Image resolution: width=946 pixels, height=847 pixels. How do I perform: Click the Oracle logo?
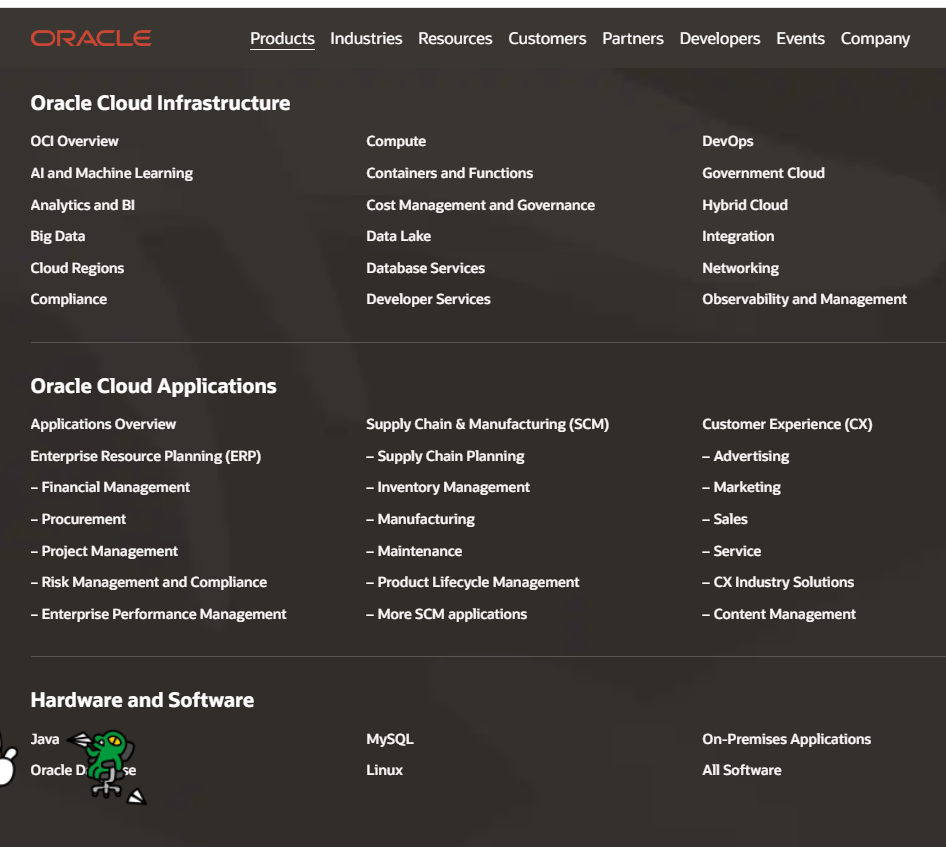click(91, 39)
